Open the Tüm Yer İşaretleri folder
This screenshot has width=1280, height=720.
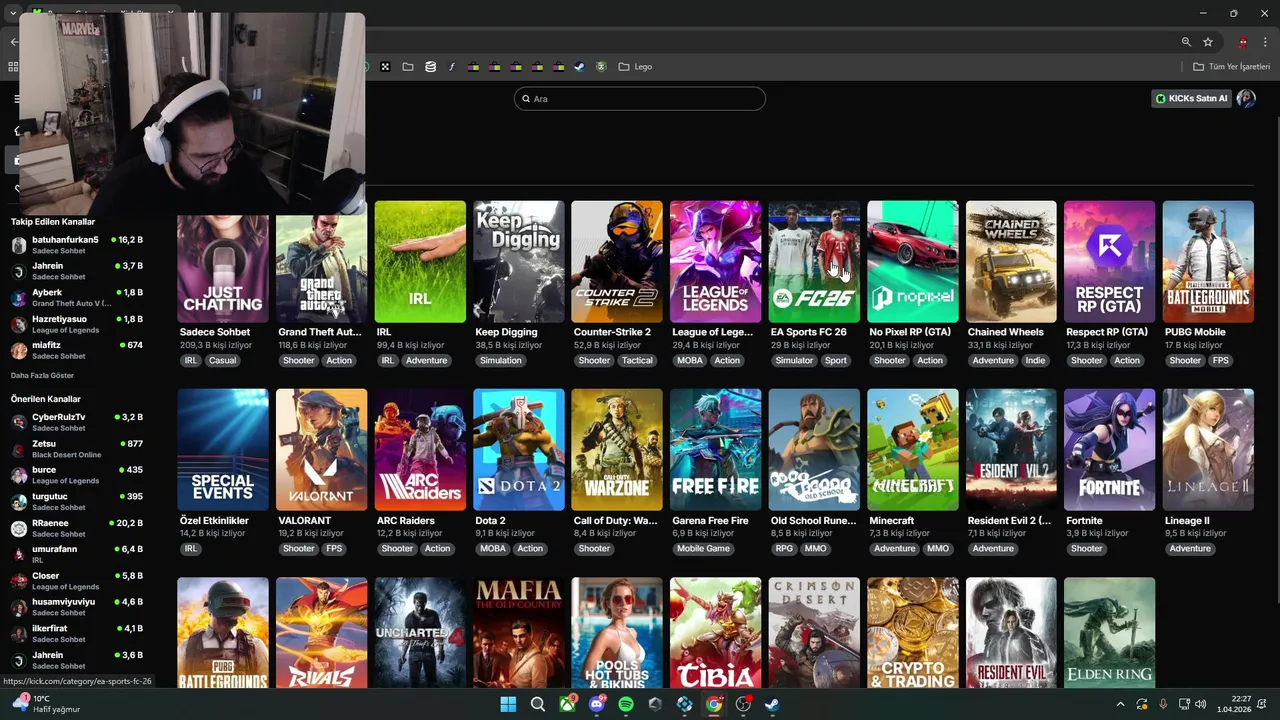click(x=1231, y=67)
